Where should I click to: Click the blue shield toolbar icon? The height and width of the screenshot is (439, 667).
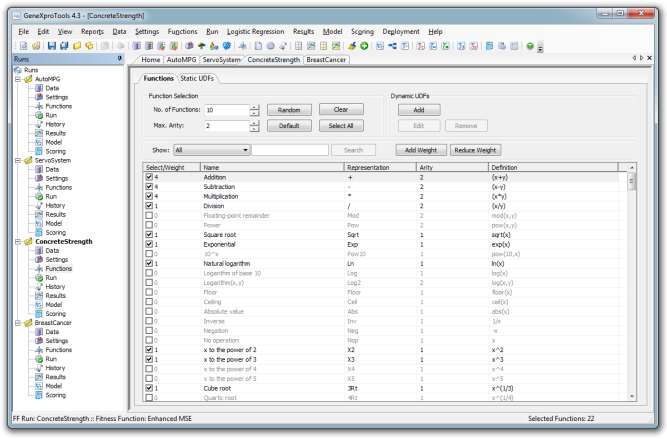[x=227, y=46]
